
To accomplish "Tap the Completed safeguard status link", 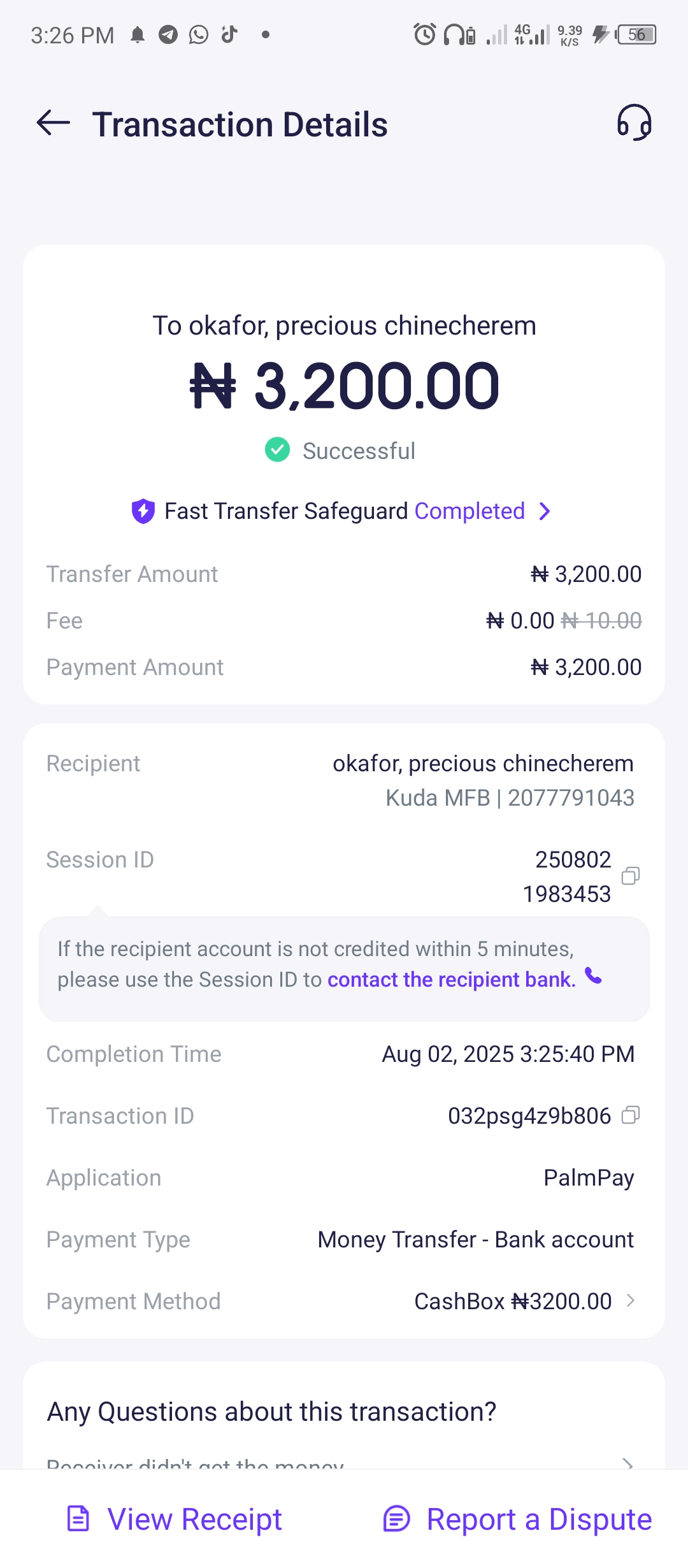I will [x=469, y=511].
